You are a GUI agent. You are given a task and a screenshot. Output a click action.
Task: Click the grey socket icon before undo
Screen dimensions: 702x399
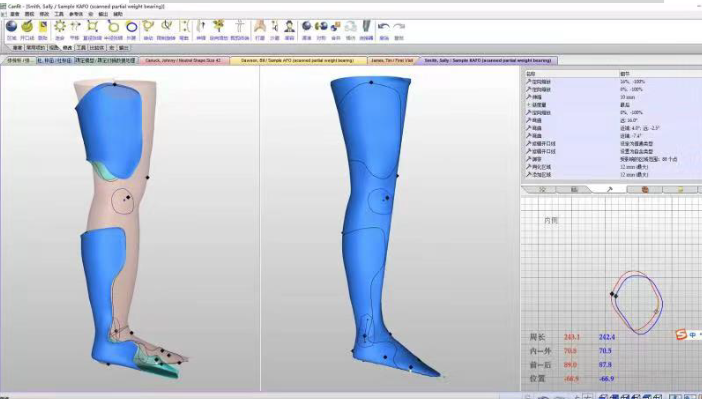click(x=366, y=27)
